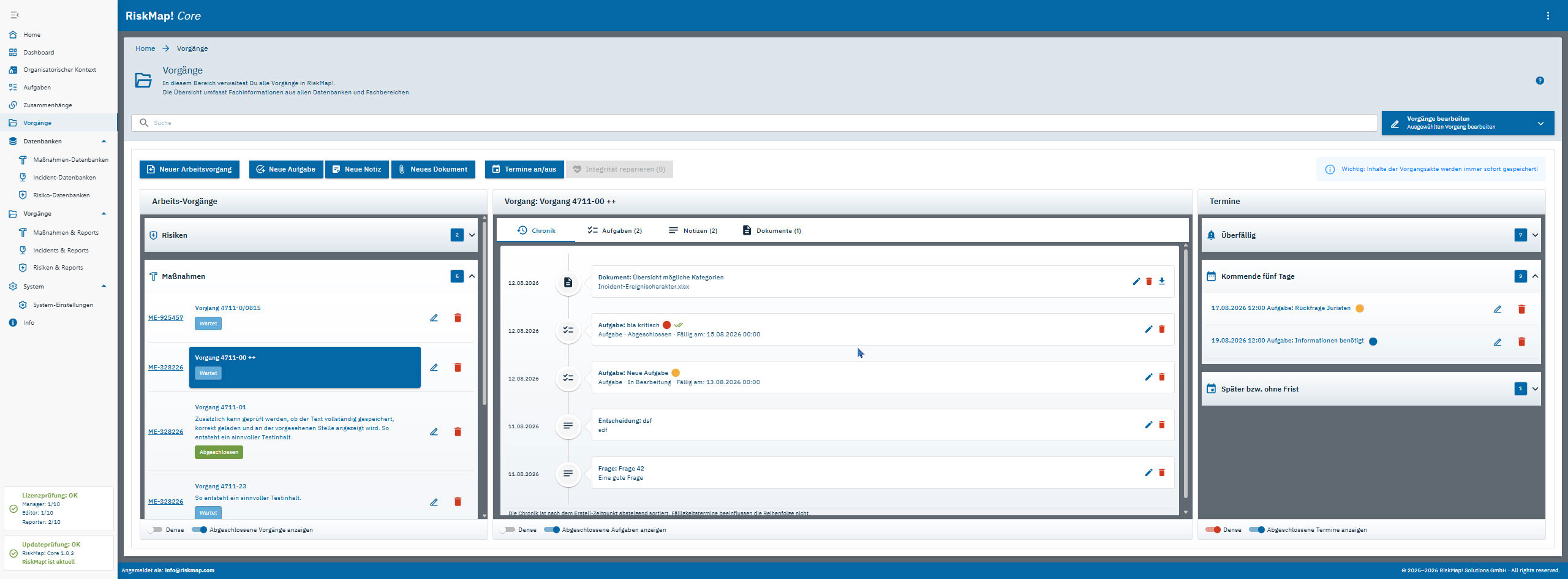Delete Vorgang 4711-23 using the trash icon
This screenshot has height=579, width=1568.
[x=458, y=502]
